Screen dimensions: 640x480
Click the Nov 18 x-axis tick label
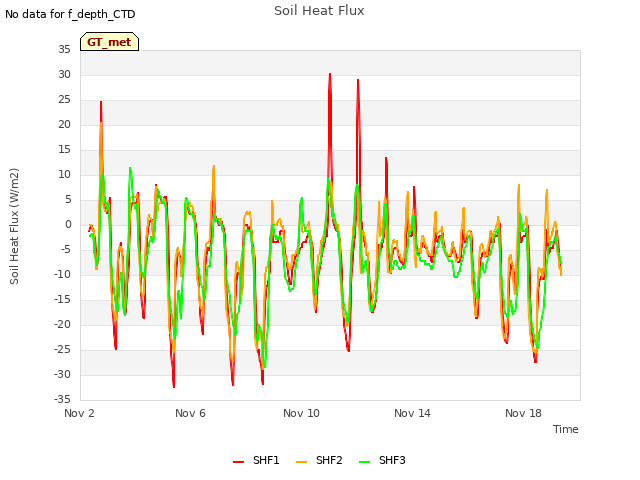click(x=523, y=413)
